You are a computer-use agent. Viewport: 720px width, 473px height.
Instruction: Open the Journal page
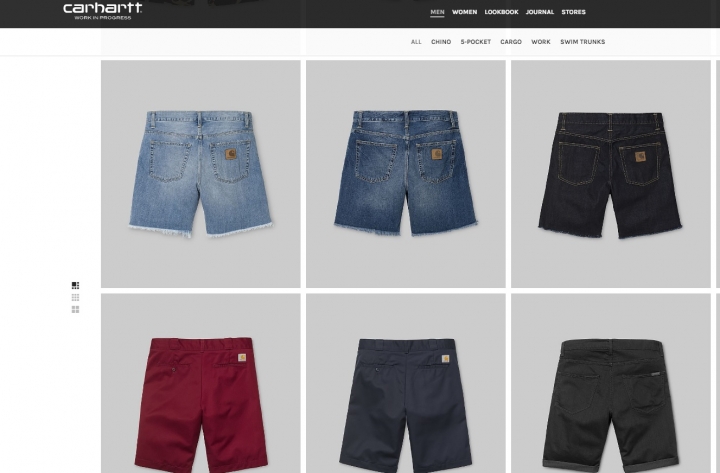pos(540,12)
